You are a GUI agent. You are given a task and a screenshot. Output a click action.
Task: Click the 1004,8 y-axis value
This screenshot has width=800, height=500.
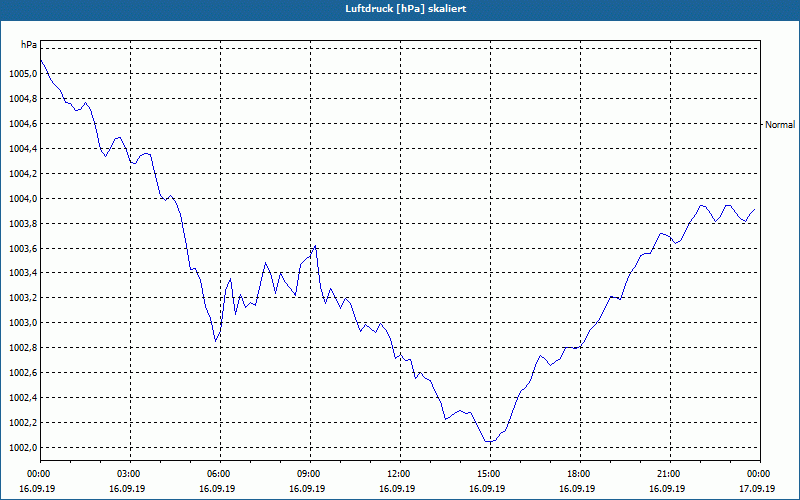[x=23, y=99]
